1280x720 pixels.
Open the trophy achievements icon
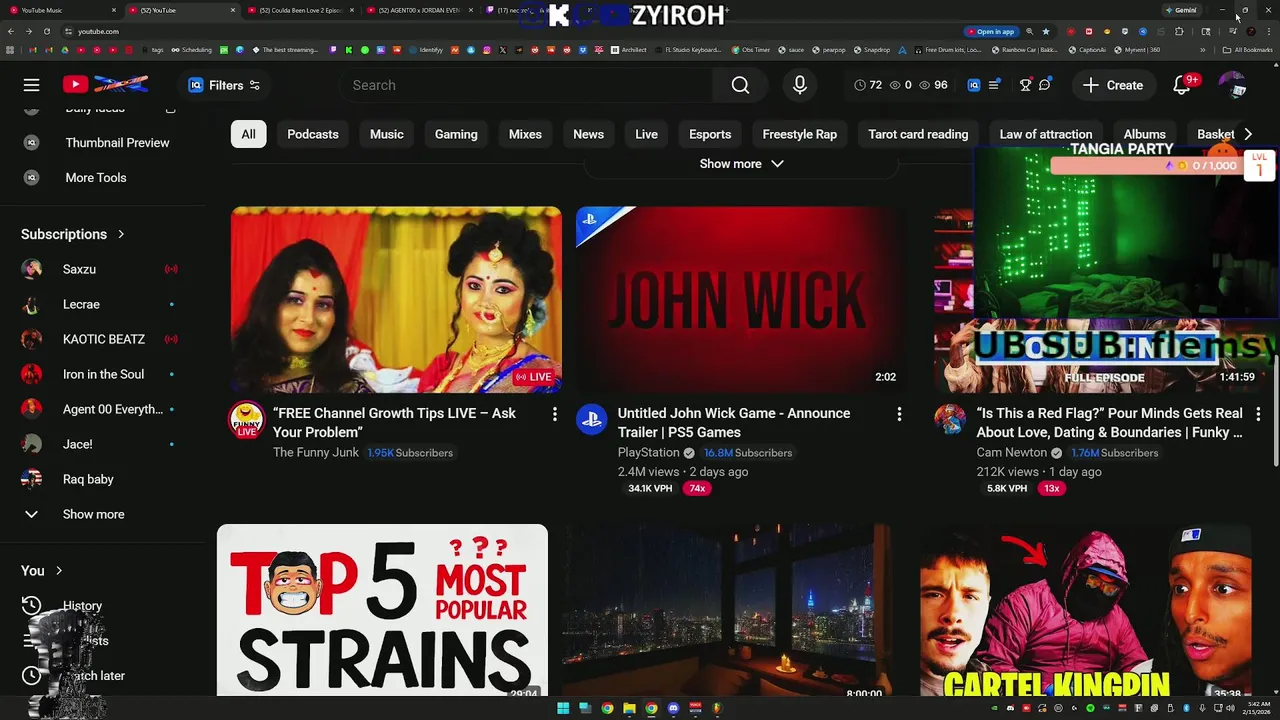click(1025, 85)
